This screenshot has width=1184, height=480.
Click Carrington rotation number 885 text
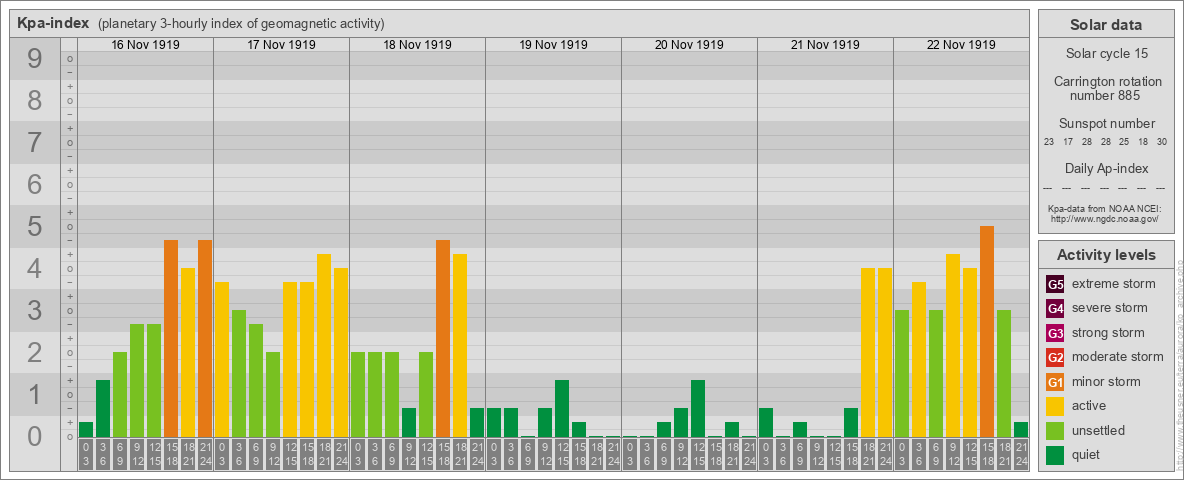(1106, 88)
